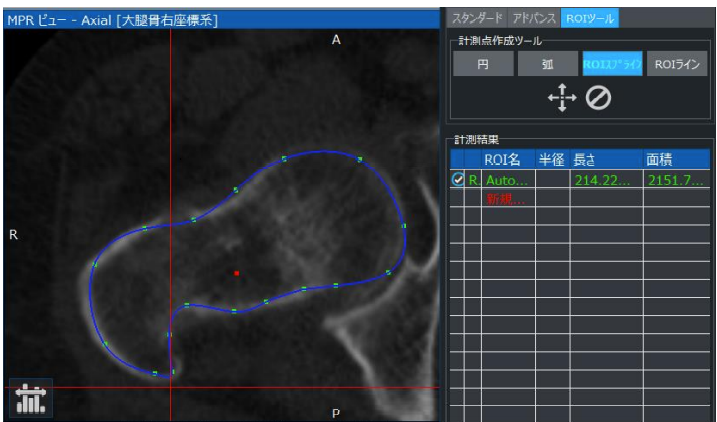Click the 長さ column header
The width and height of the screenshot is (717, 422).
coord(606,159)
